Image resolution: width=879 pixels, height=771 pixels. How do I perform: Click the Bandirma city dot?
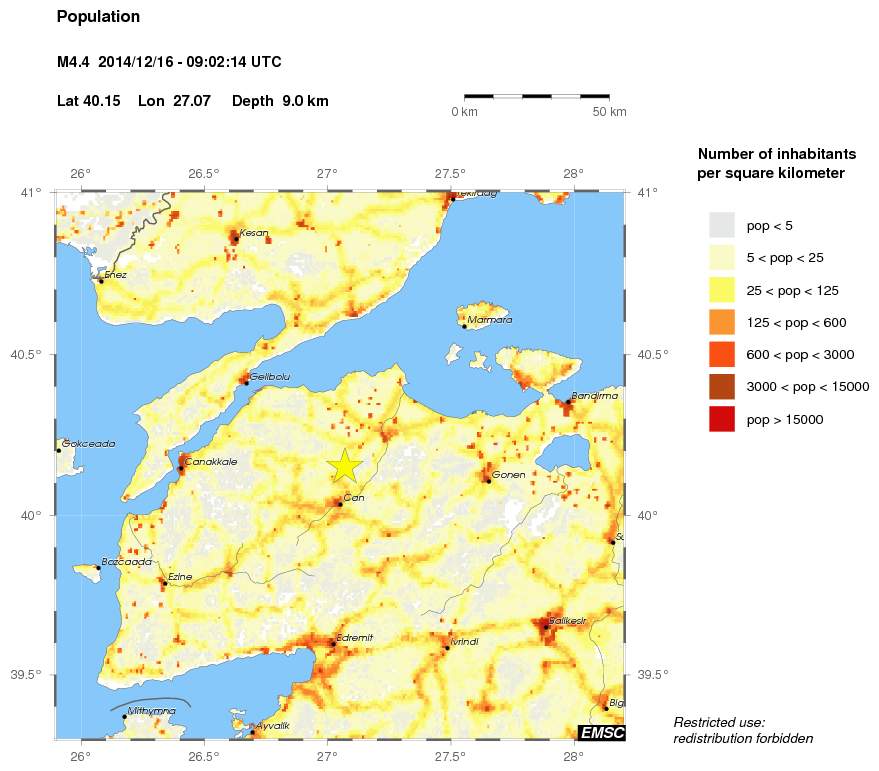coord(568,402)
